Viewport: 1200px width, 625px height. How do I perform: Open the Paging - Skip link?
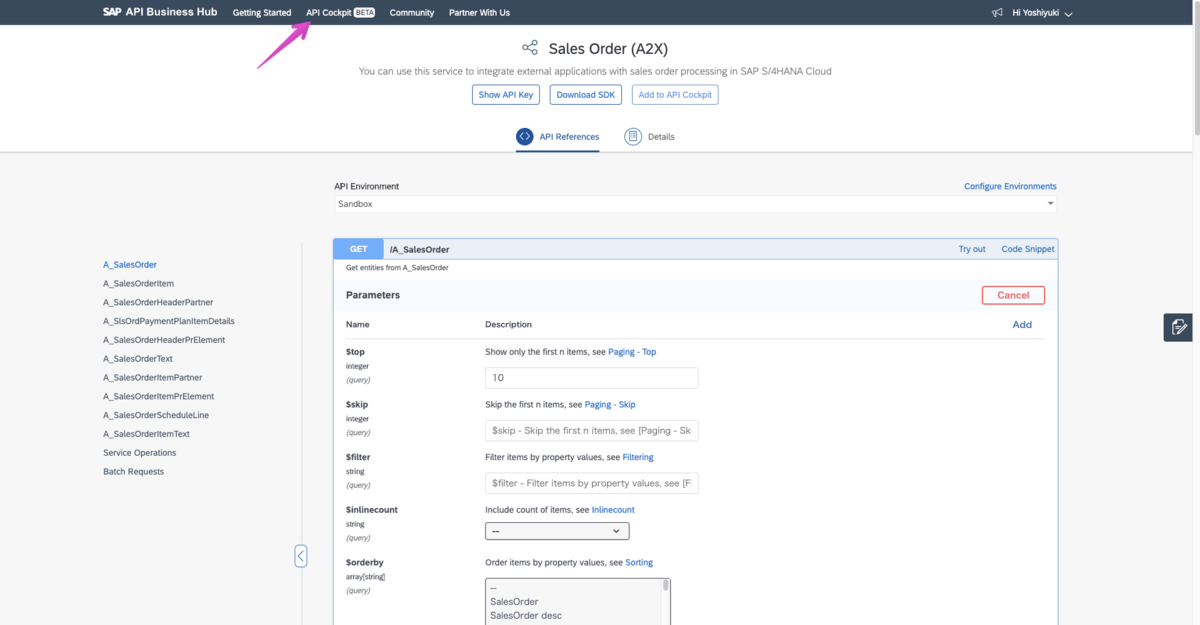(x=610, y=405)
